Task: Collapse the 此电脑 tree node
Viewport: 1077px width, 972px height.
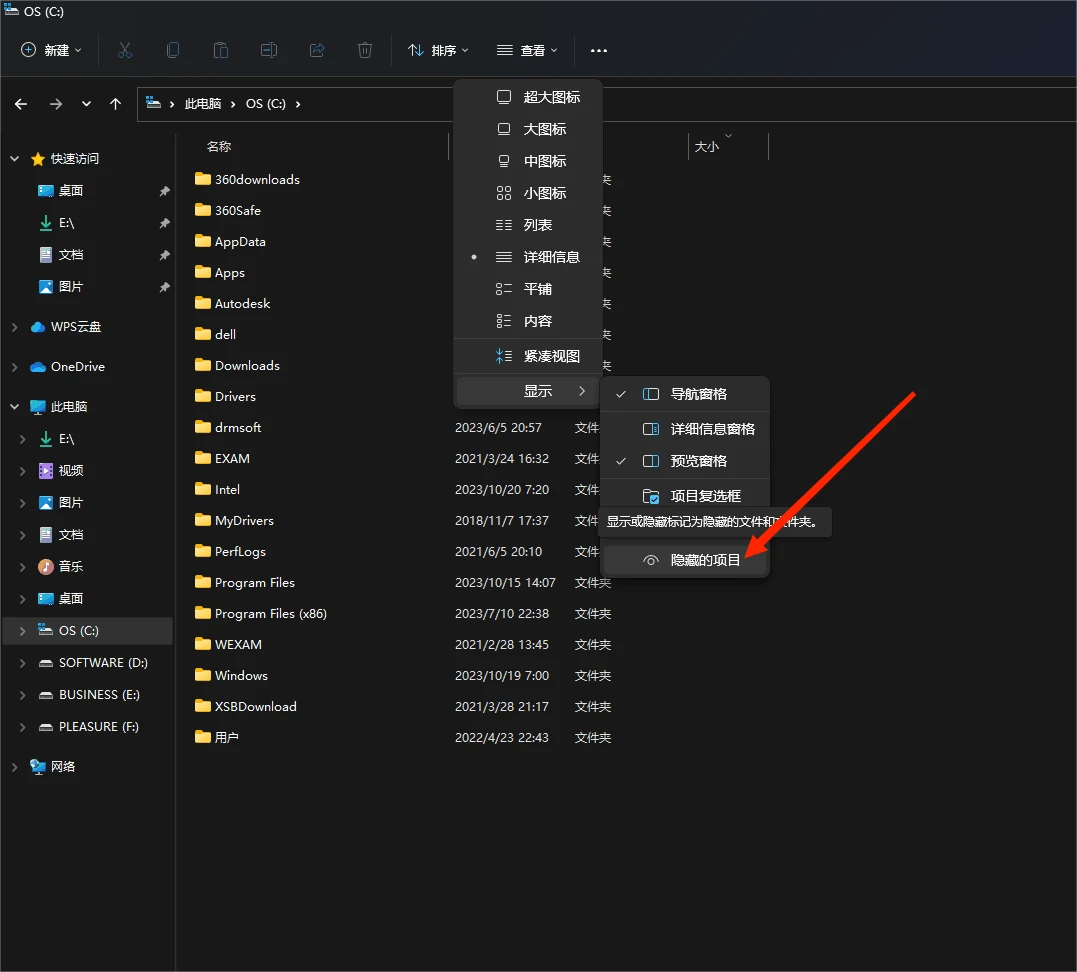Action: point(14,407)
